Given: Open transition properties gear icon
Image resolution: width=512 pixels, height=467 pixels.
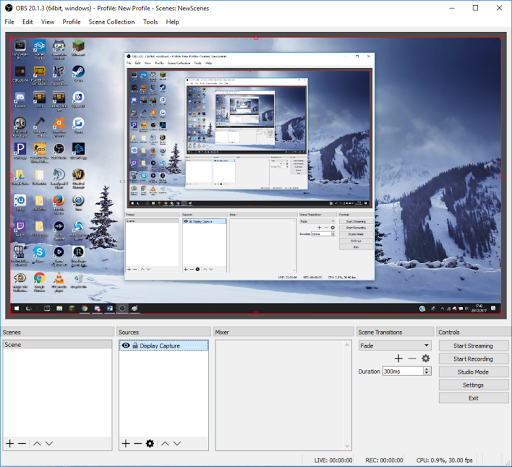Looking at the screenshot, I should coord(426,358).
